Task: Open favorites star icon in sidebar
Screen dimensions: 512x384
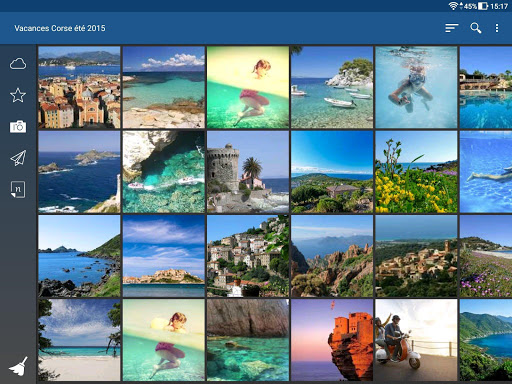Action: click(18, 95)
